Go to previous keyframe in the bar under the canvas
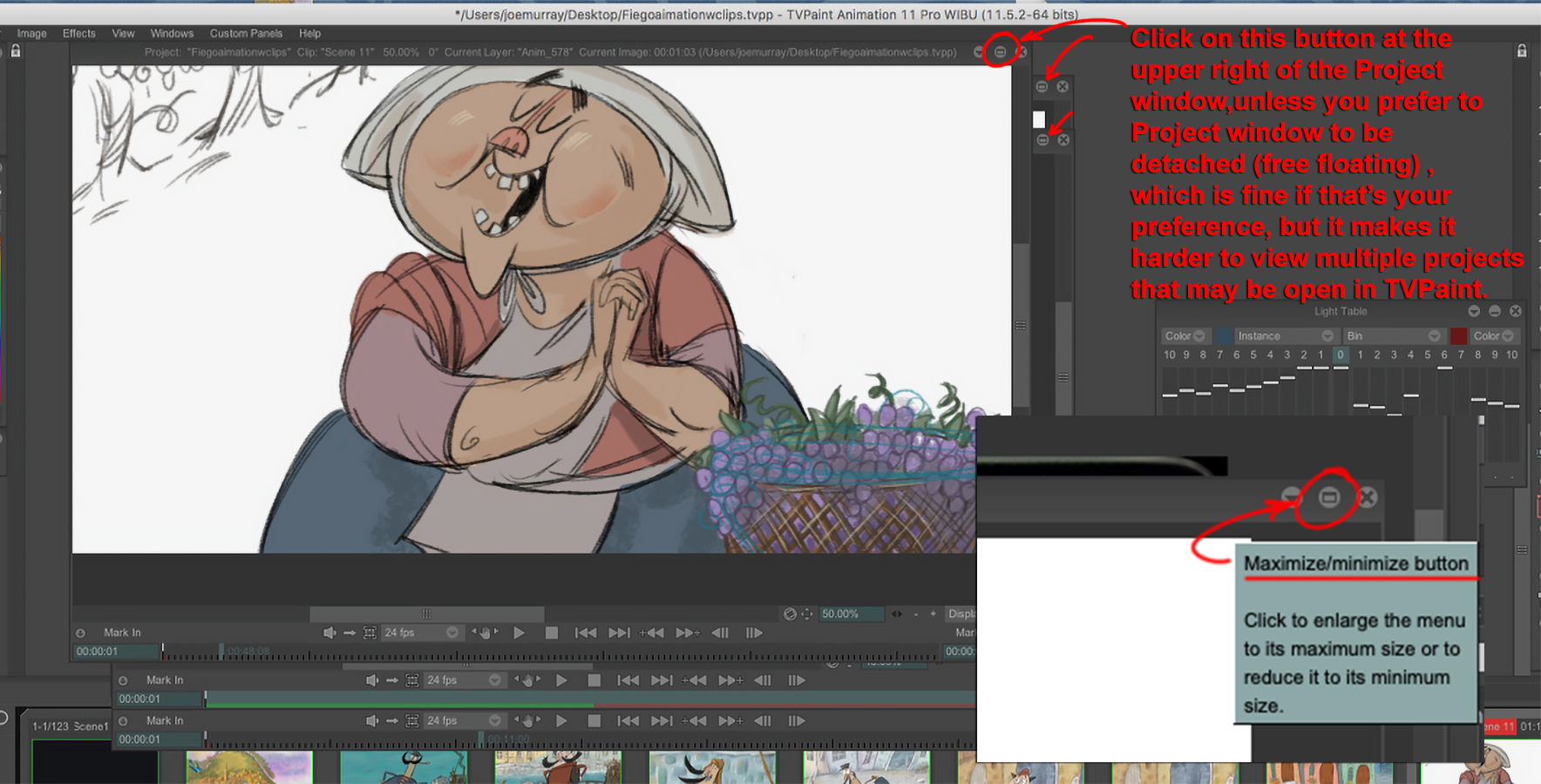 pyautogui.click(x=652, y=632)
